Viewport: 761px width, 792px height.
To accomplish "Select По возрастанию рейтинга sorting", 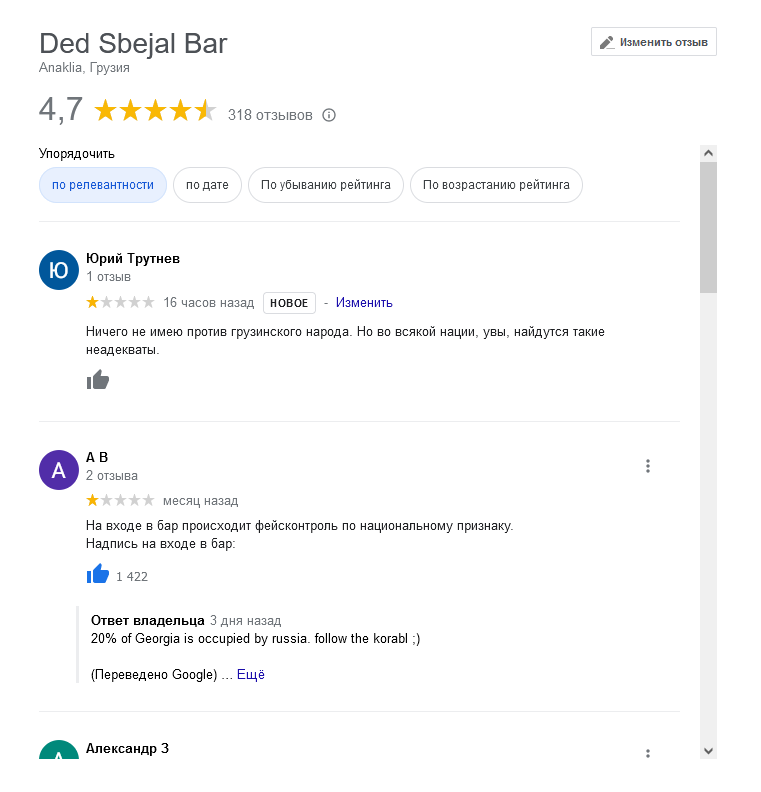I will click(496, 185).
